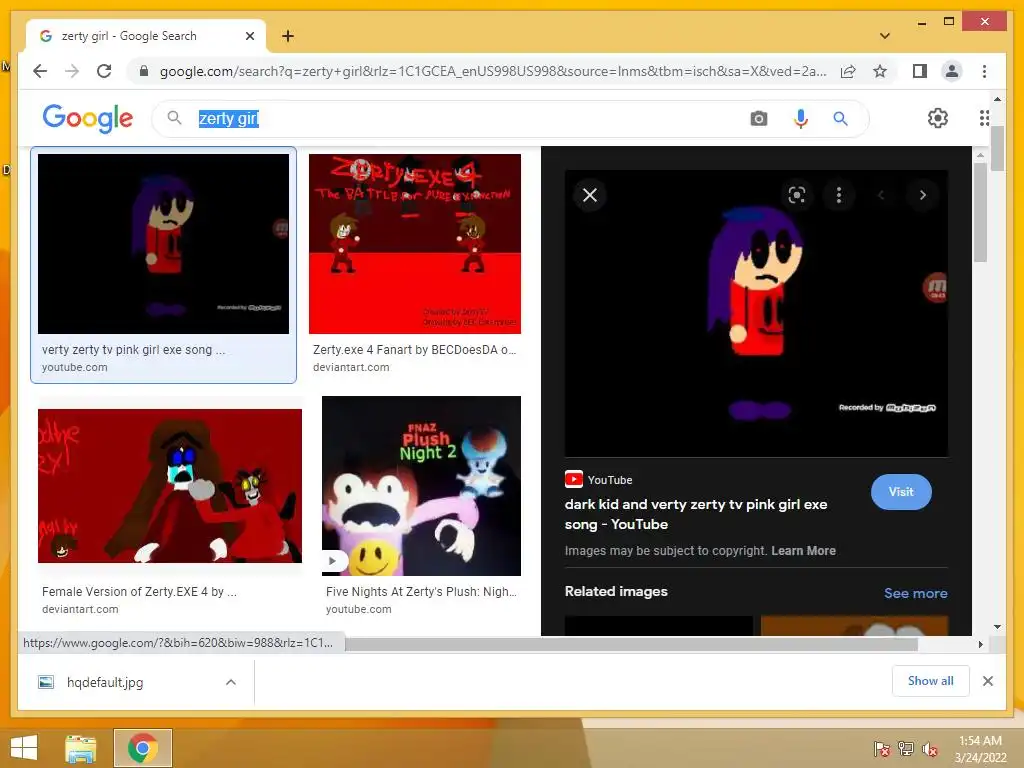Expand the tab search dropdown arrow
The image size is (1024, 768).
pyautogui.click(x=884, y=36)
